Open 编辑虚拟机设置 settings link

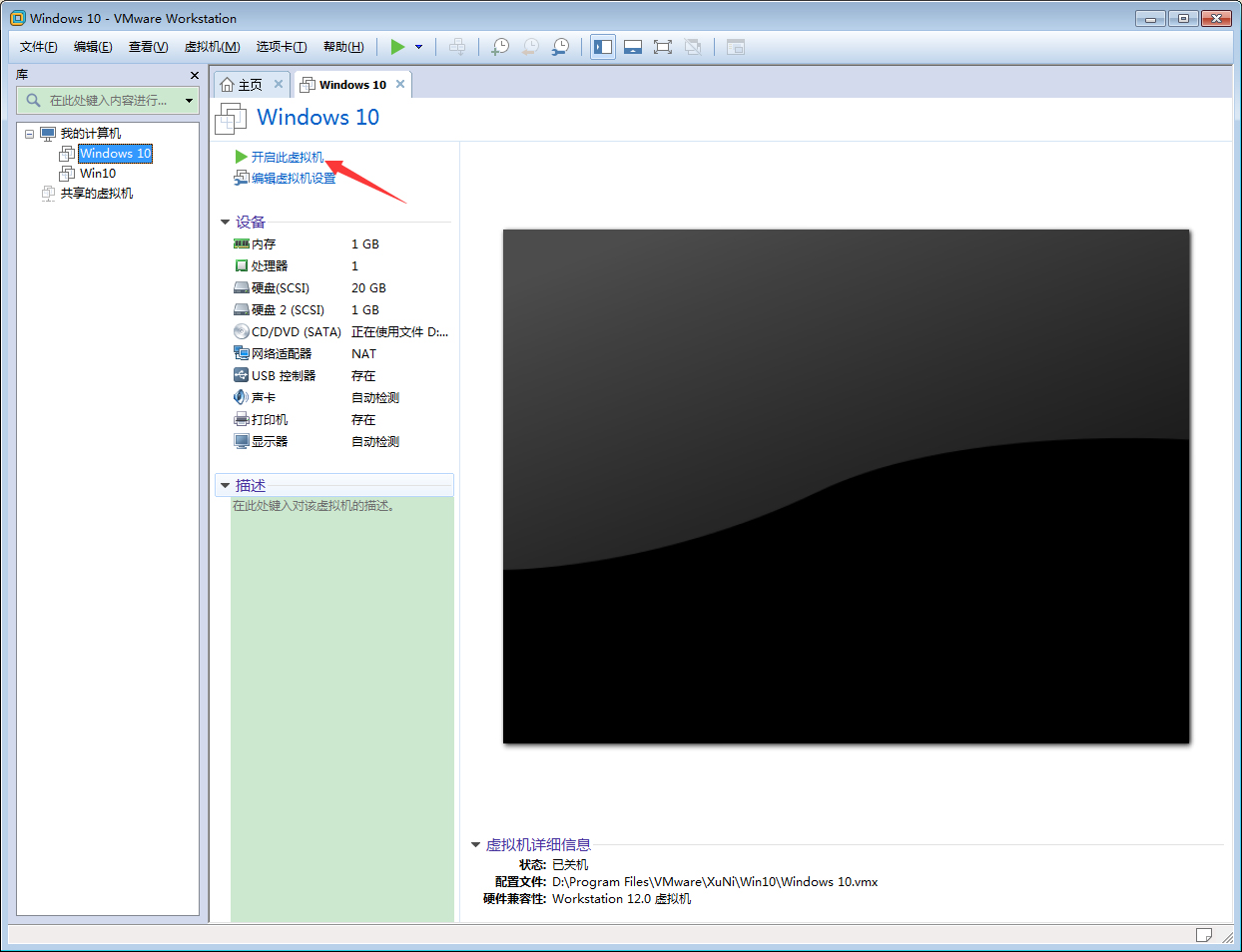pyautogui.click(x=290, y=179)
